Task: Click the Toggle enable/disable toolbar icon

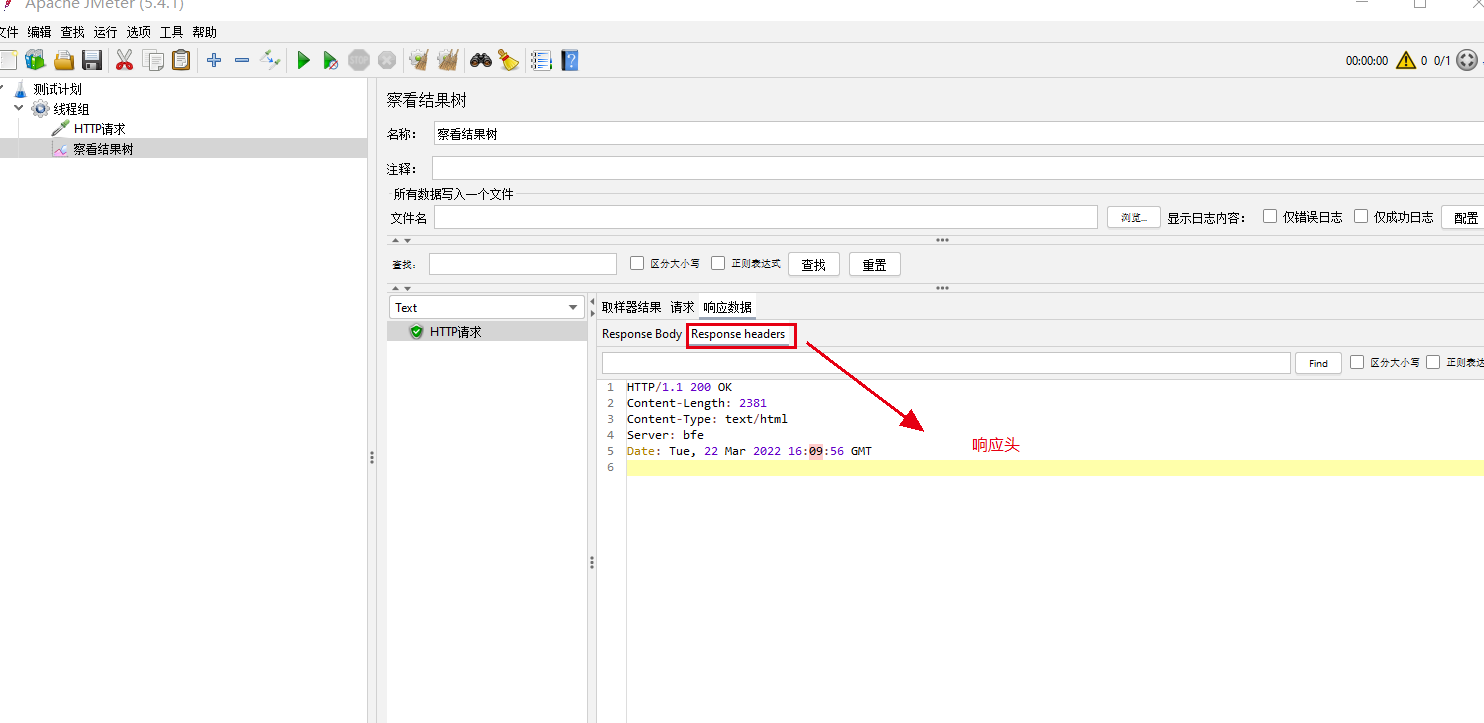Action: [x=270, y=60]
